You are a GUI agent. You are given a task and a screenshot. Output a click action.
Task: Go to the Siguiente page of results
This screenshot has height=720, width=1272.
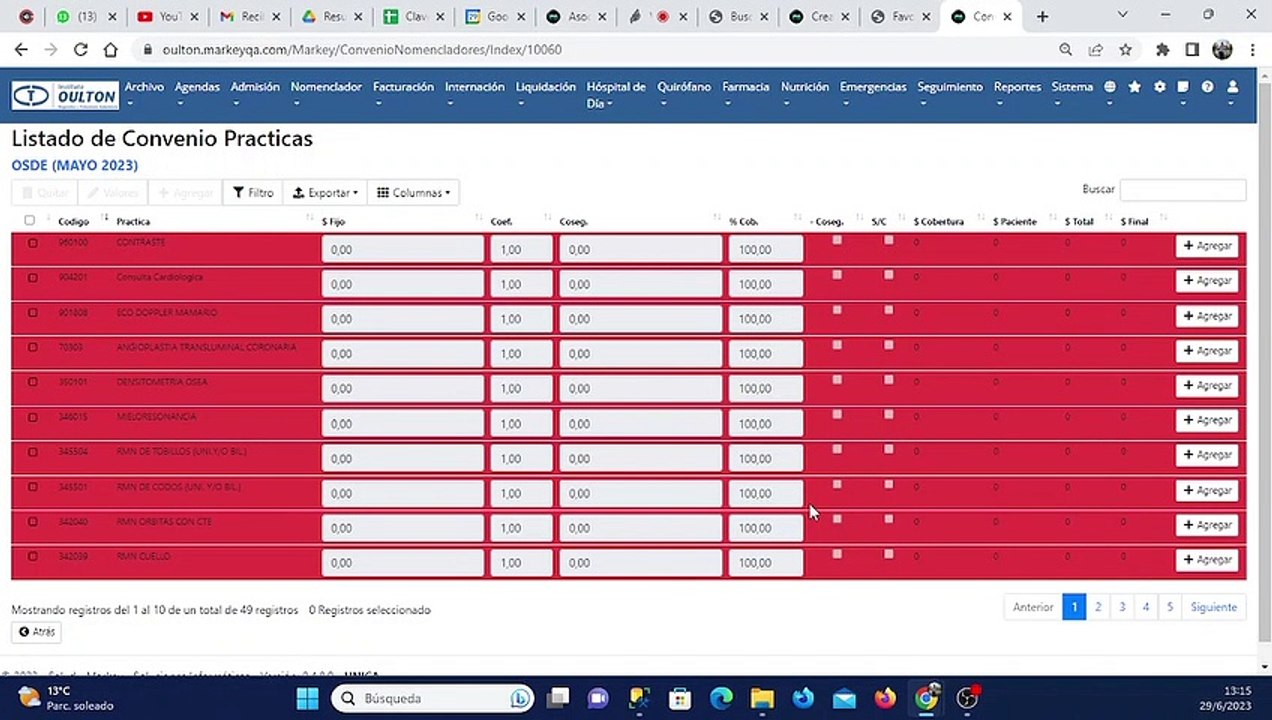(x=1213, y=607)
